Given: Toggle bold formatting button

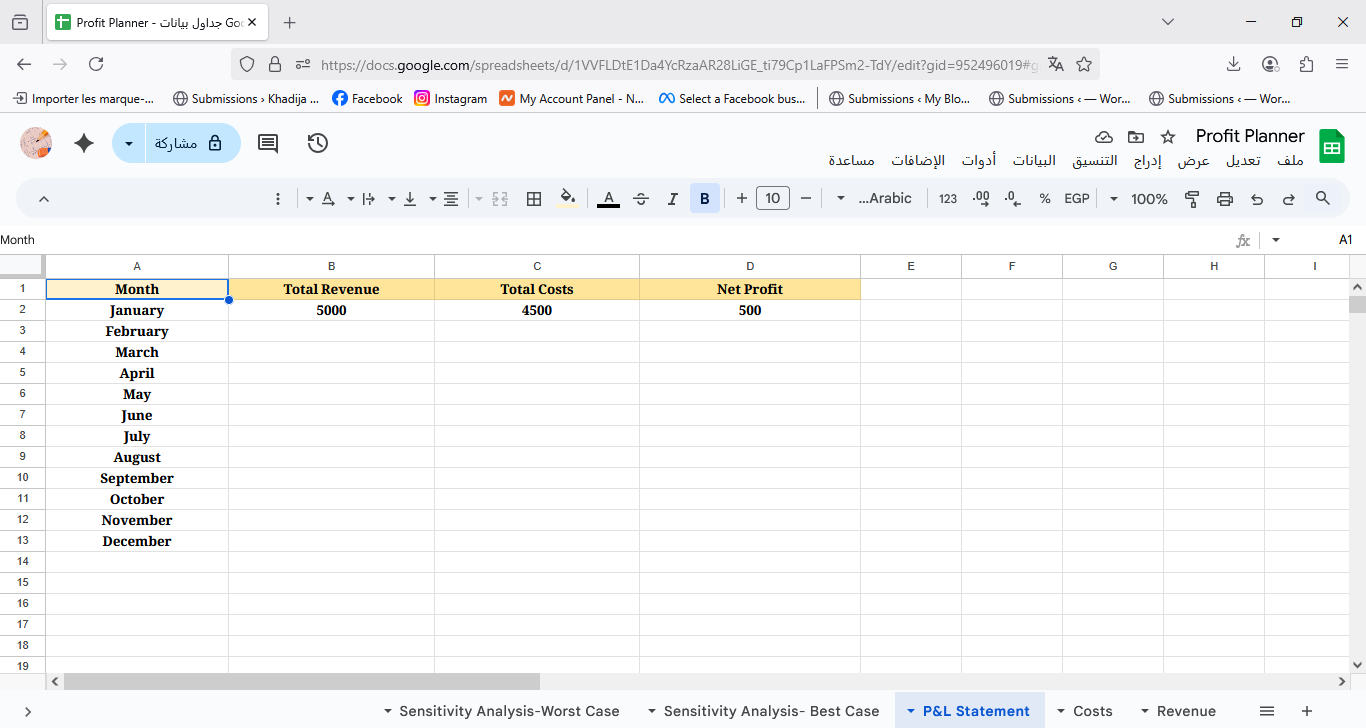Looking at the screenshot, I should pyautogui.click(x=704, y=199).
